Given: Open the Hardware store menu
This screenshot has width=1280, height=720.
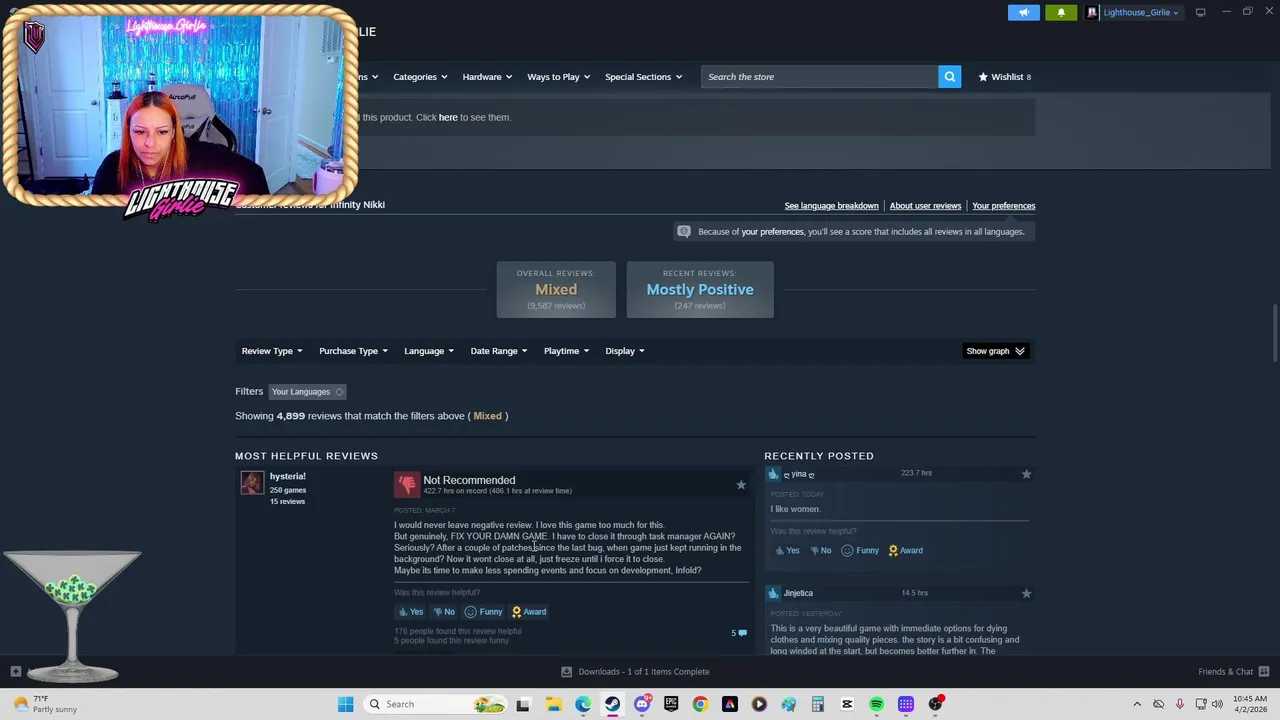Looking at the screenshot, I should tap(487, 77).
